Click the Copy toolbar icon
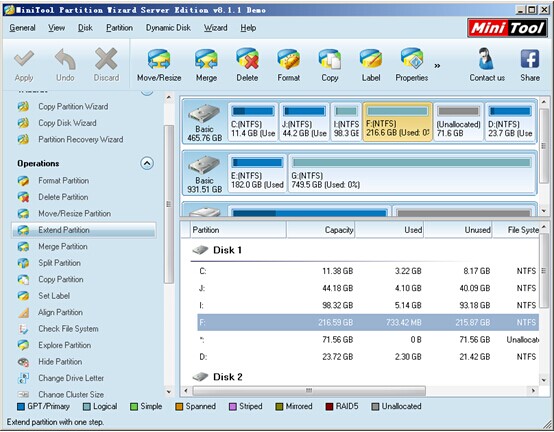This screenshot has height=432, width=554. (x=330, y=59)
